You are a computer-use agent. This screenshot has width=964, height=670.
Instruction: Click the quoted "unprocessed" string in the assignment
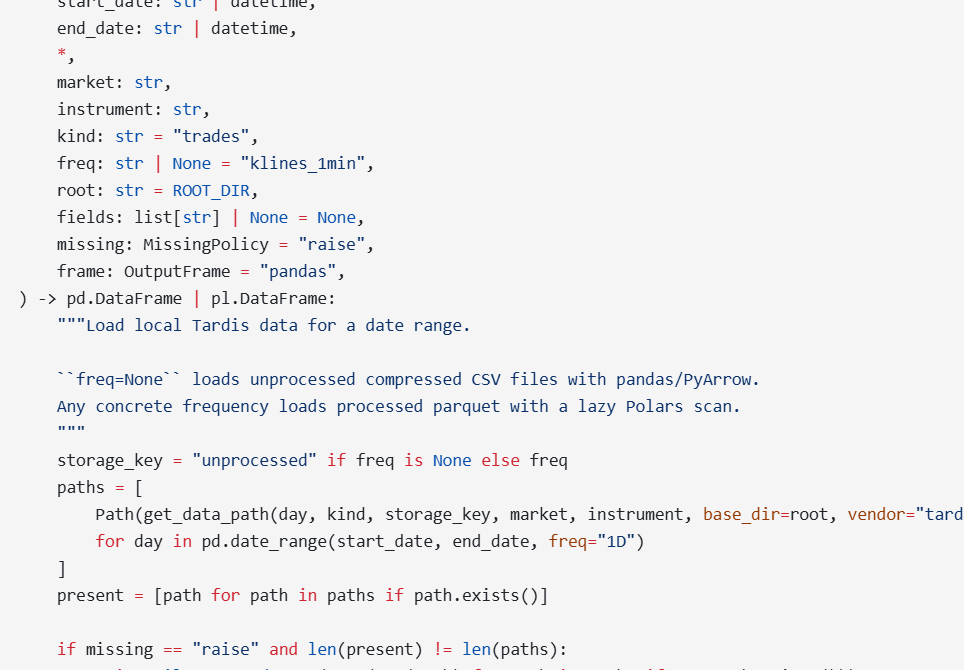click(x=254, y=461)
